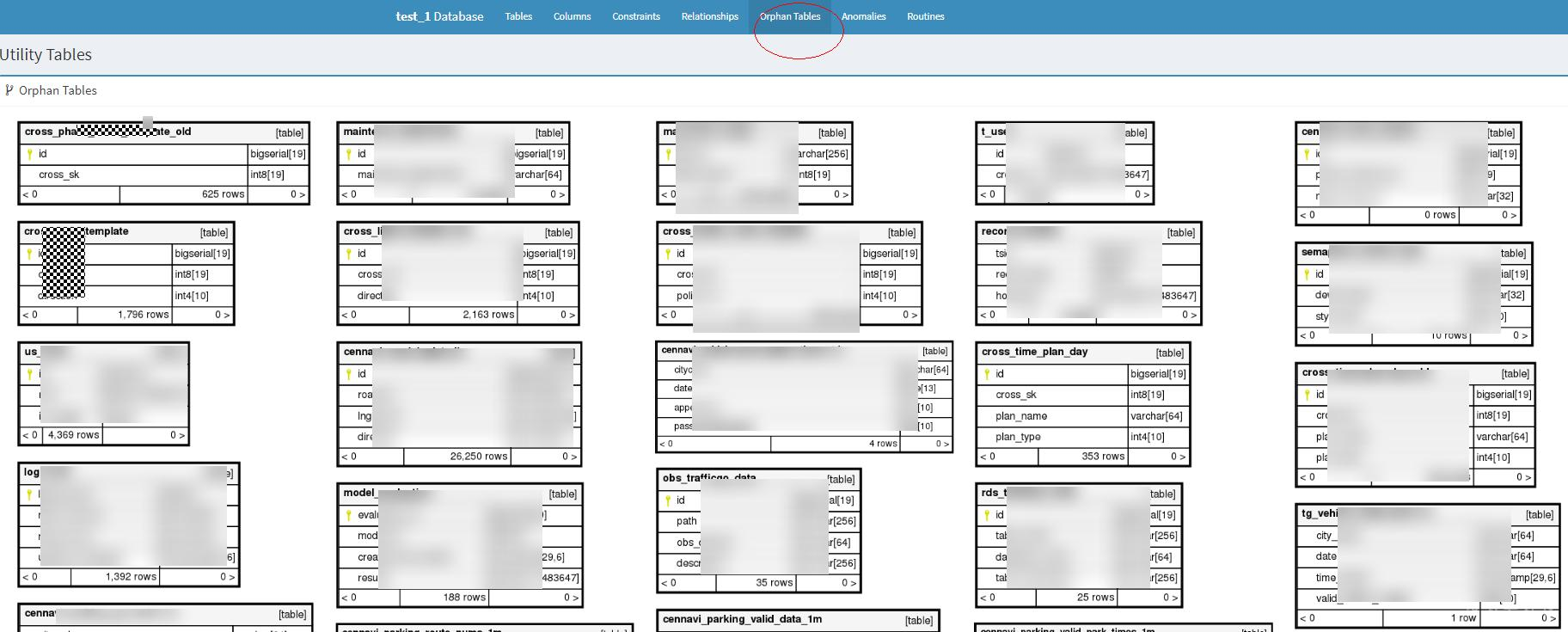Click cross_sk column in the 625-row table
The image size is (1568, 632).
(59, 175)
